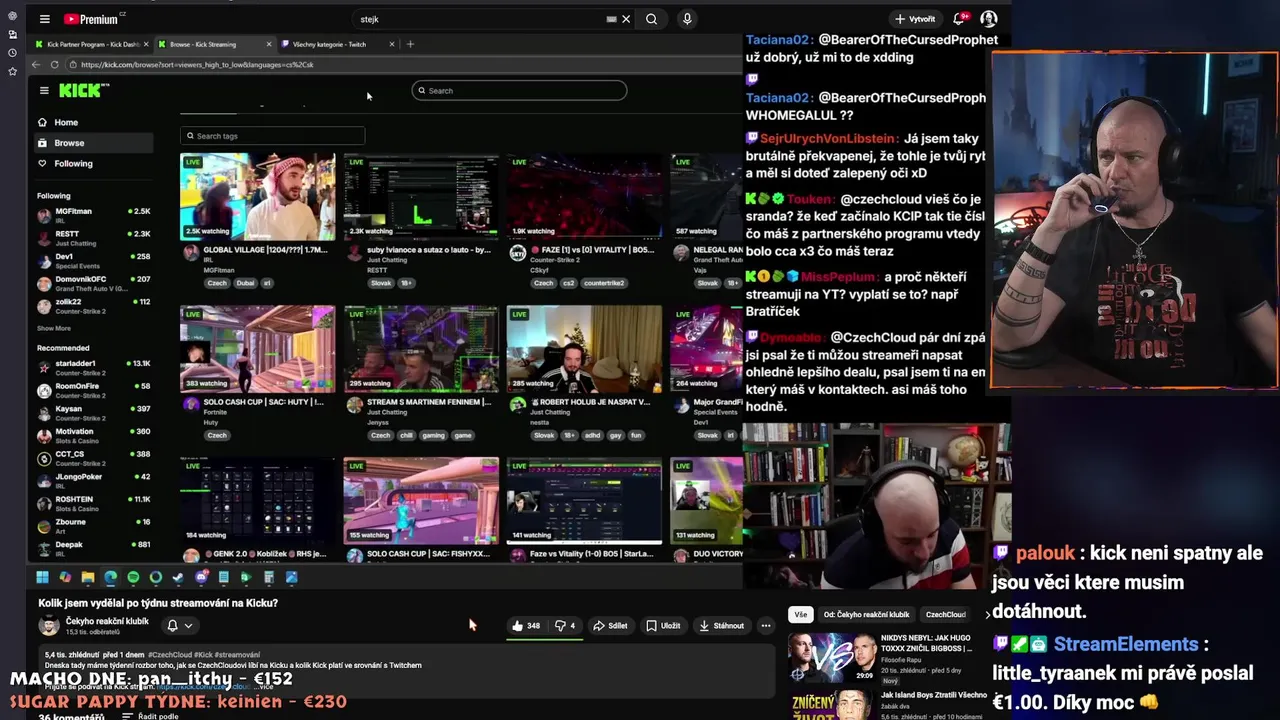Click the Vytvořit create button

[x=915, y=19]
